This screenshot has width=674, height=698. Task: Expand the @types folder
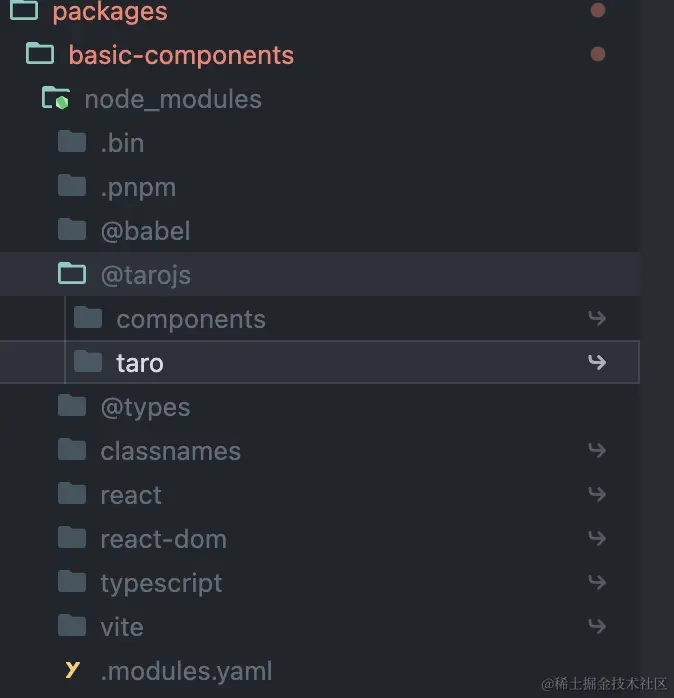[145, 407]
